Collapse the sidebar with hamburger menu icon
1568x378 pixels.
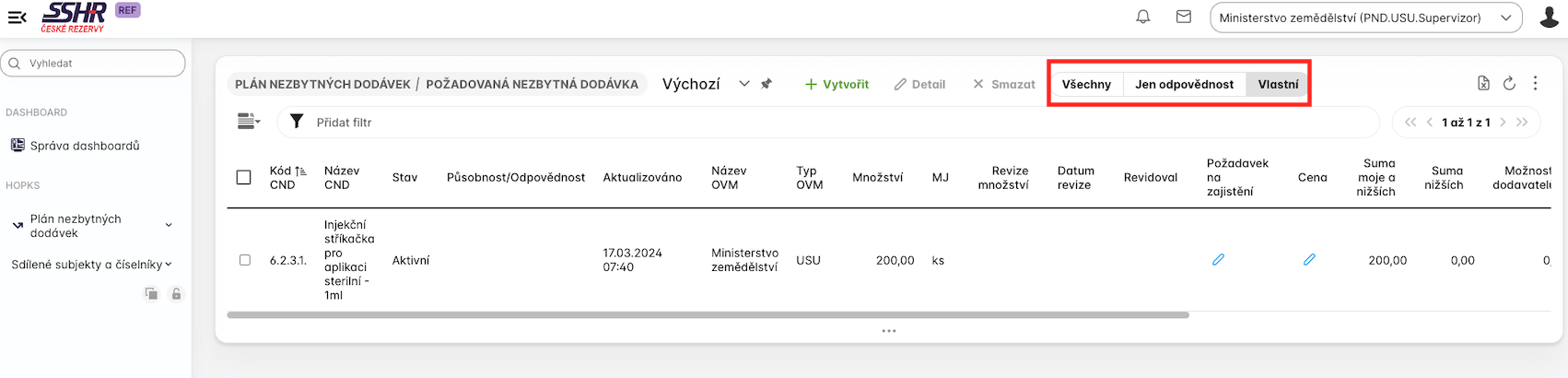pos(17,17)
